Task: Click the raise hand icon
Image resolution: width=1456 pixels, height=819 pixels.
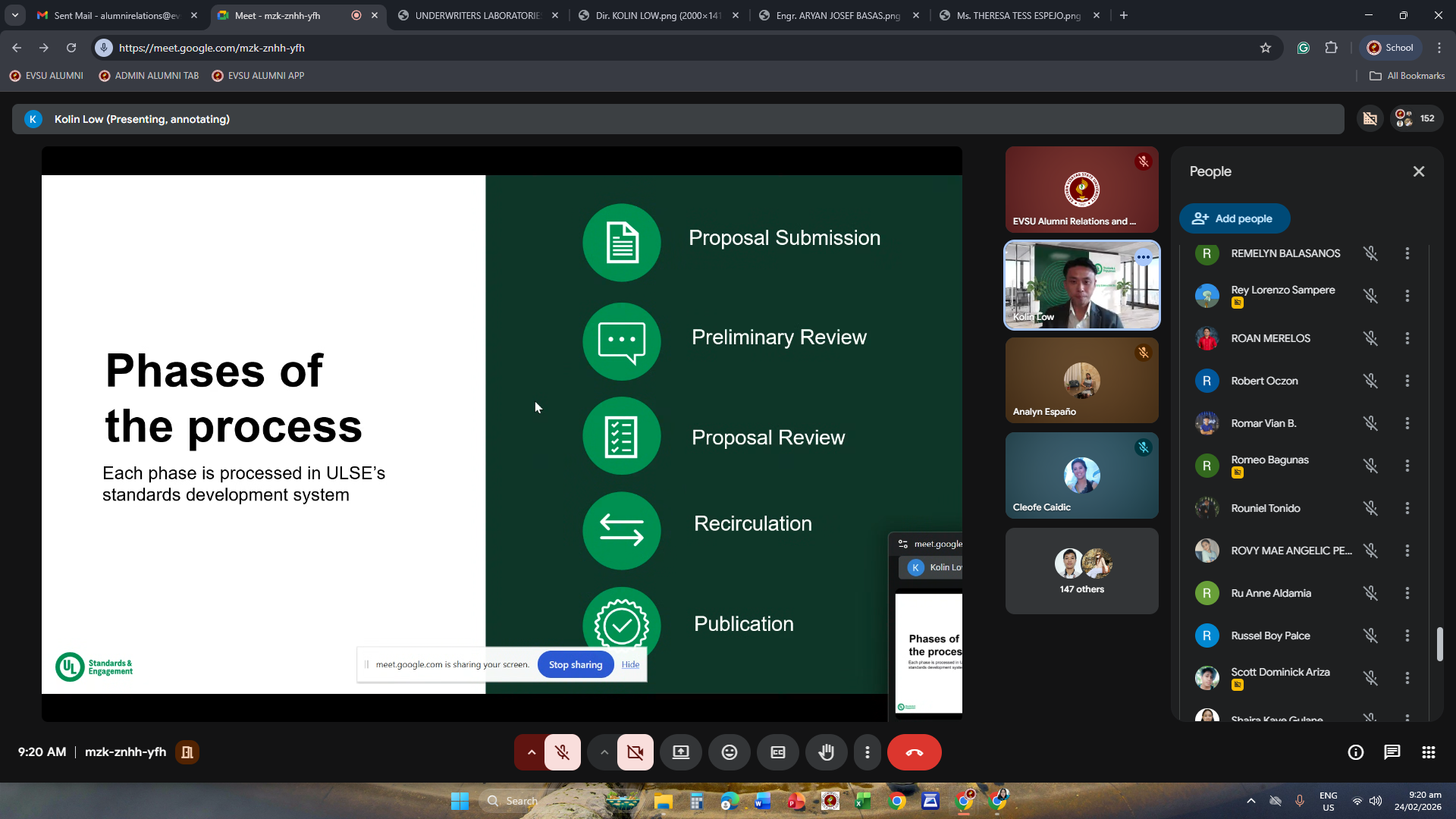Action: point(826,752)
